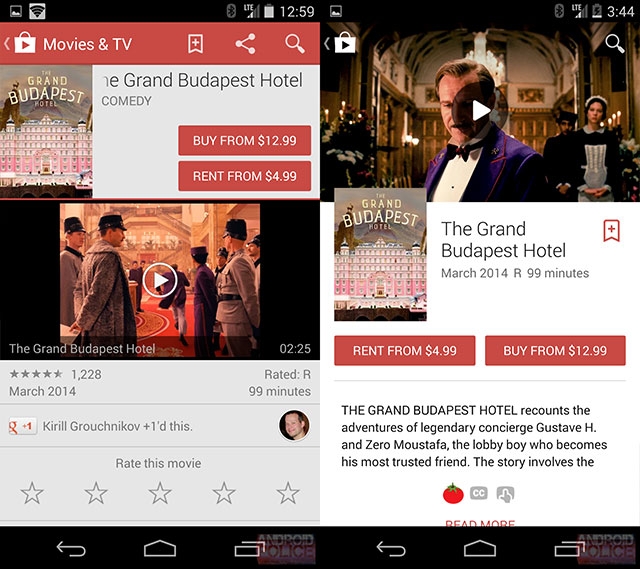Tap the closed captions CC badge
Image resolution: width=640 pixels, height=569 pixels.
pyautogui.click(x=479, y=494)
